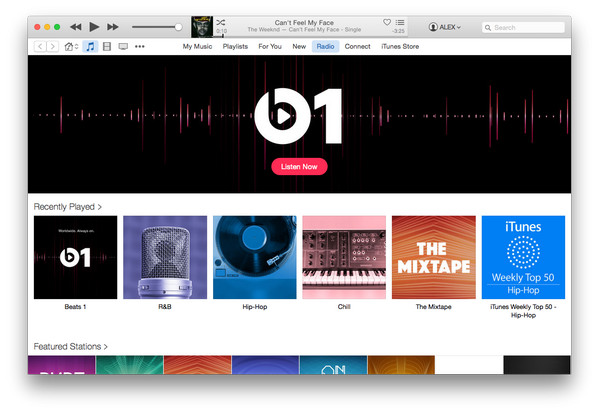Open The Mixtape station thumbnail

tap(434, 257)
